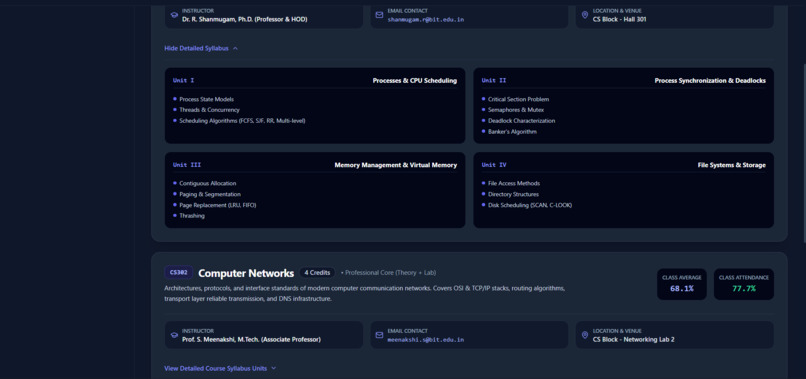Click the Paging & Segmentation item
This screenshot has width=806, height=379.
coord(210,194)
